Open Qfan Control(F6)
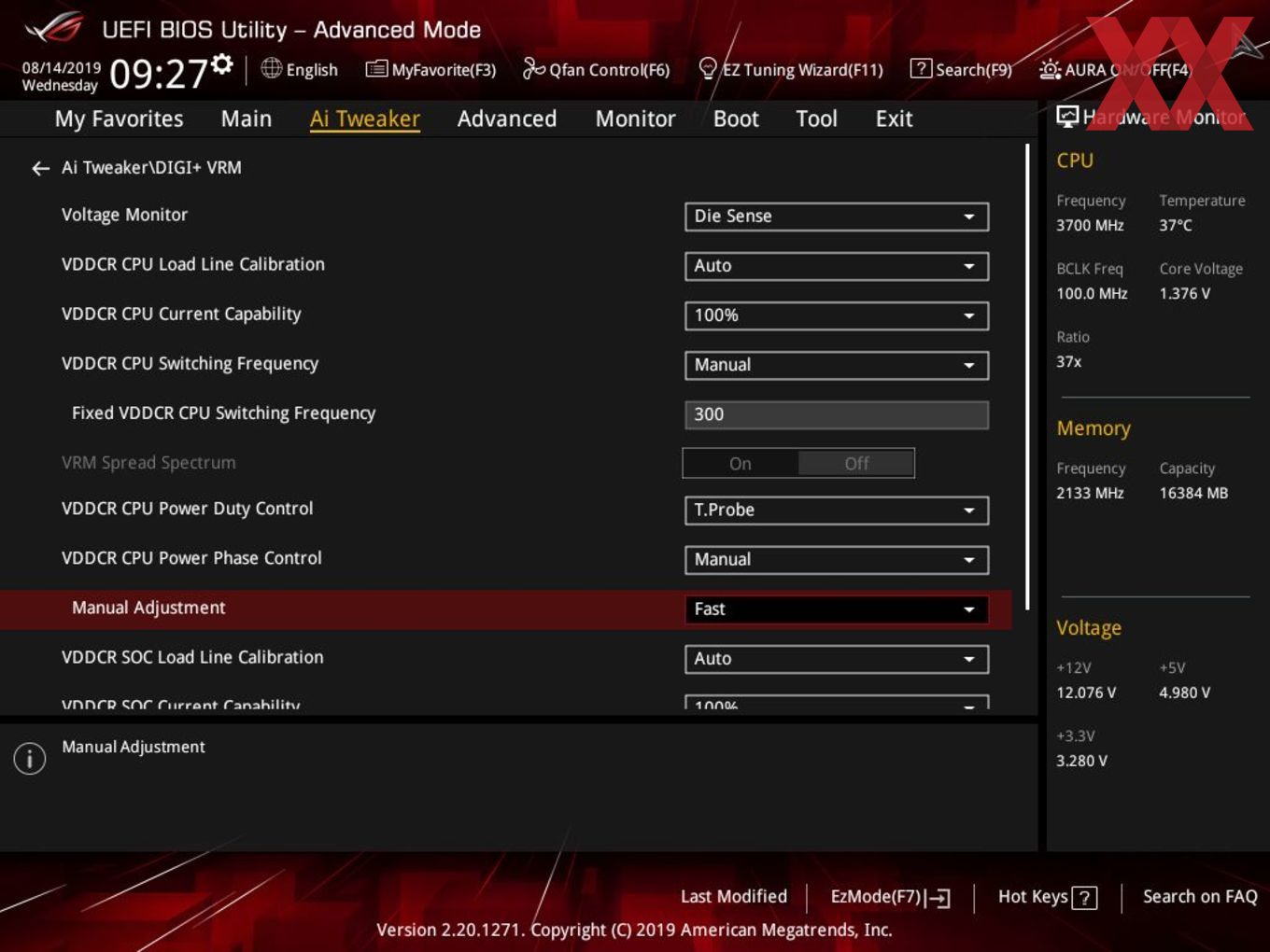Image resolution: width=1270 pixels, height=952 pixels. pos(596,69)
